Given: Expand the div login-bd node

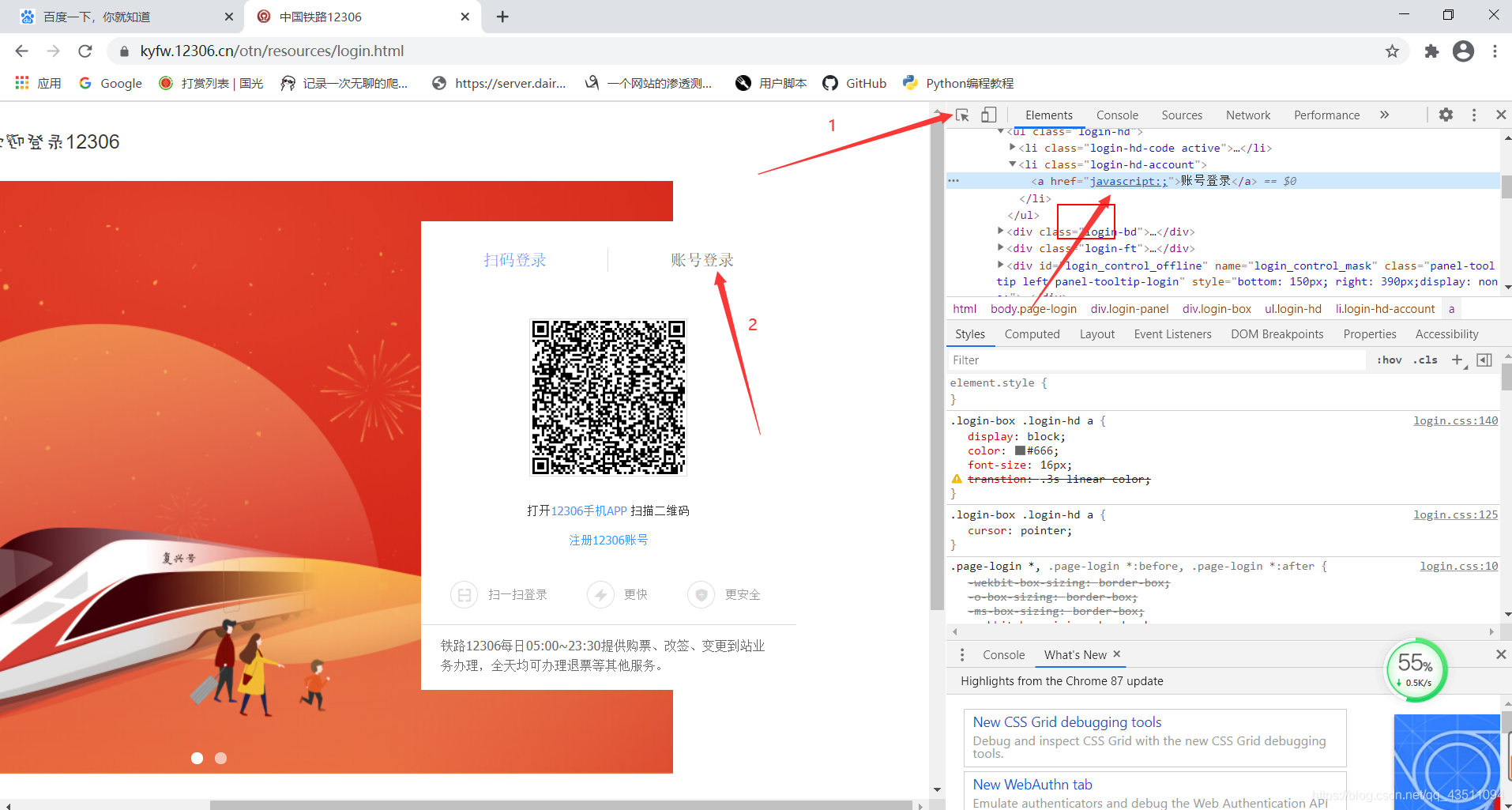Looking at the screenshot, I should tap(1001, 232).
